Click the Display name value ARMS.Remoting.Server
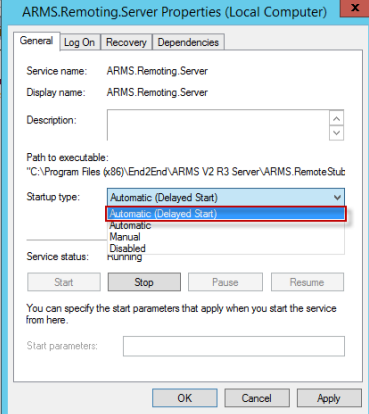The height and width of the screenshot is (414, 369). pyautogui.click(x=157, y=92)
